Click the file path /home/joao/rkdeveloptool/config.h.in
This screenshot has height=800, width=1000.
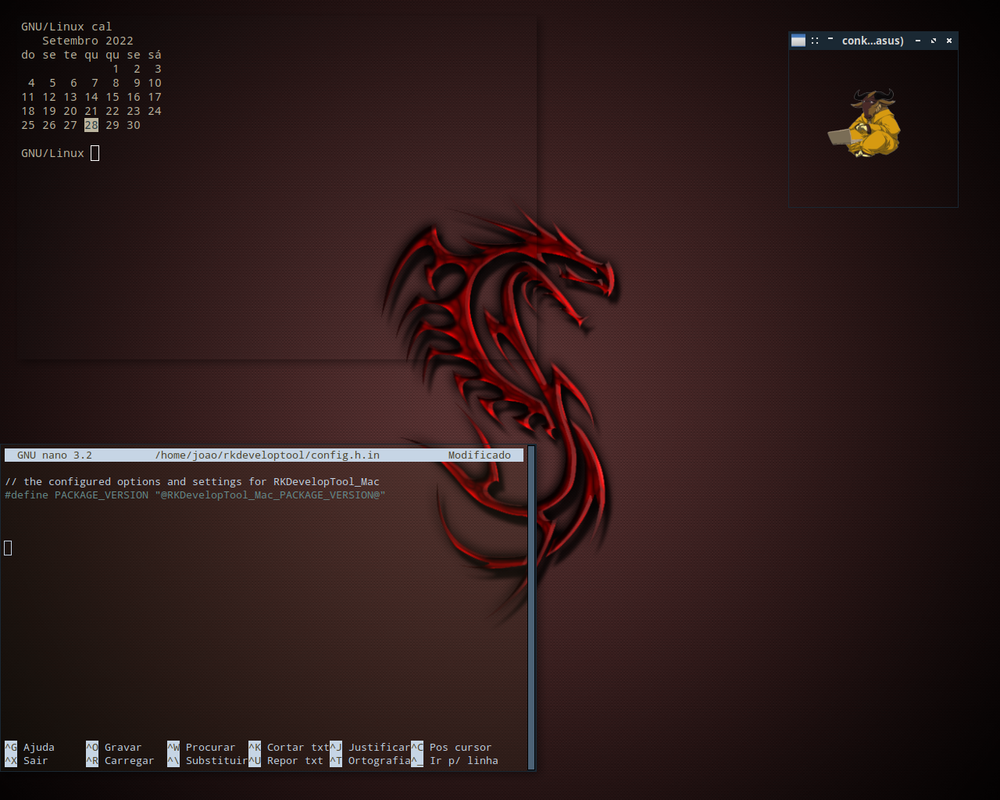click(x=267, y=456)
